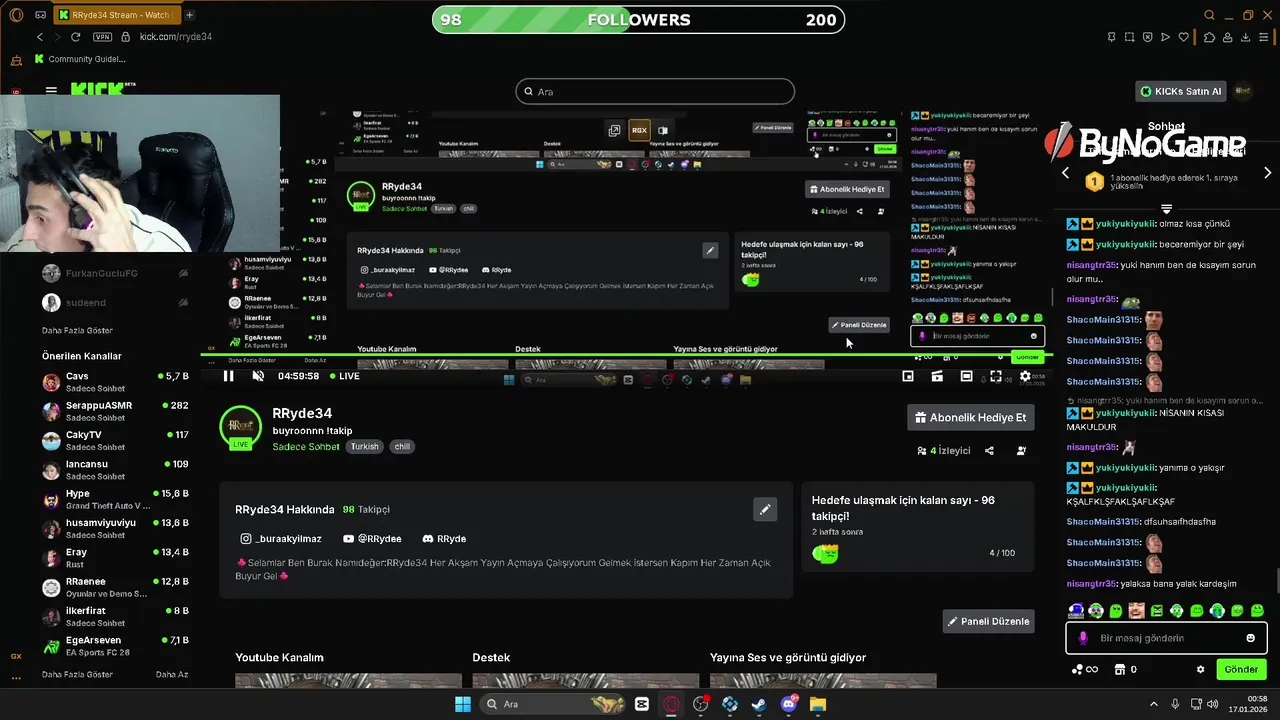
Task: Open the Cavs recommended channel
Action: [115, 382]
